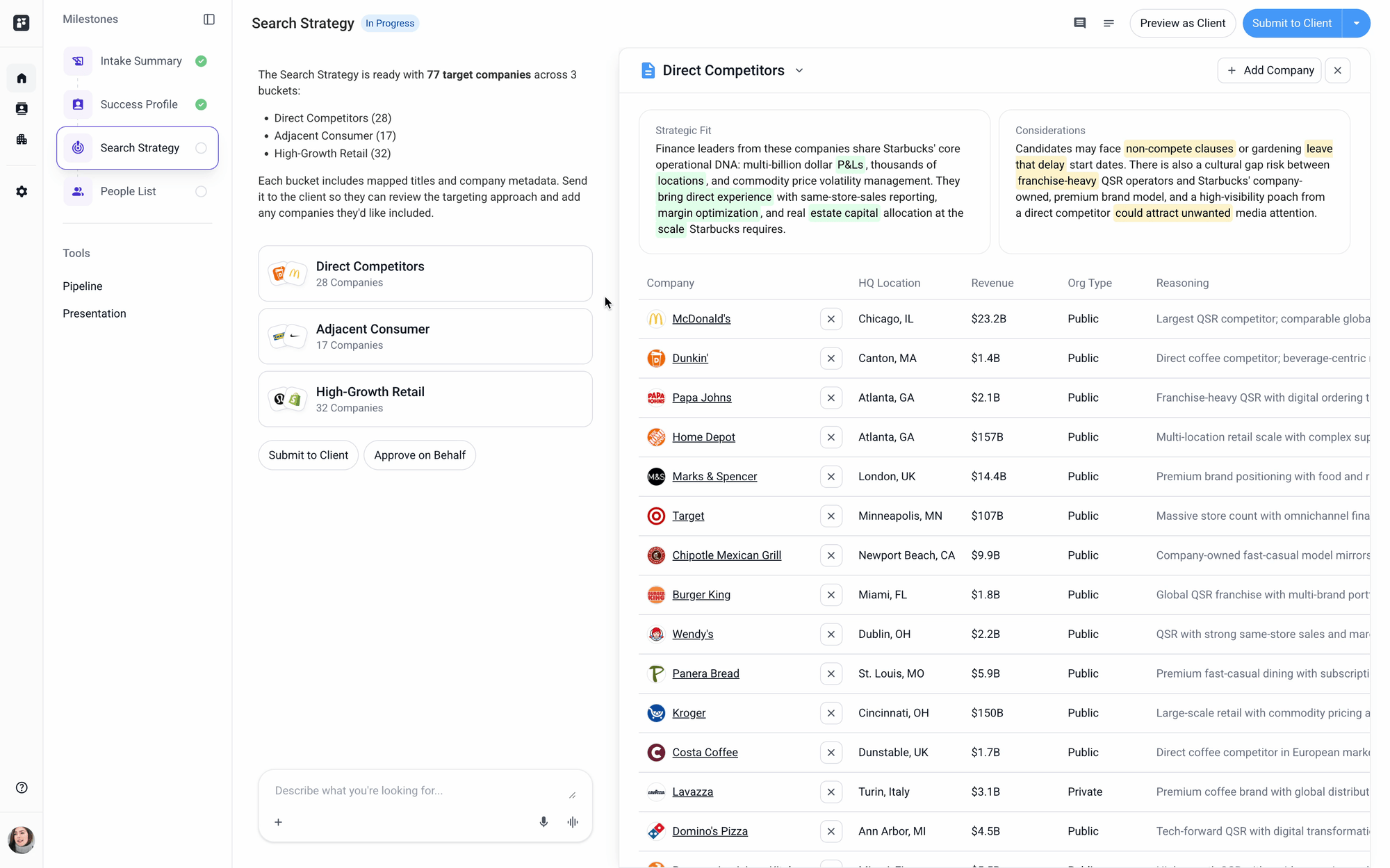Image resolution: width=1390 pixels, height=868 pixels.
Task: Click the Intake Summary completed checkmark
Action: click(201, 61)
